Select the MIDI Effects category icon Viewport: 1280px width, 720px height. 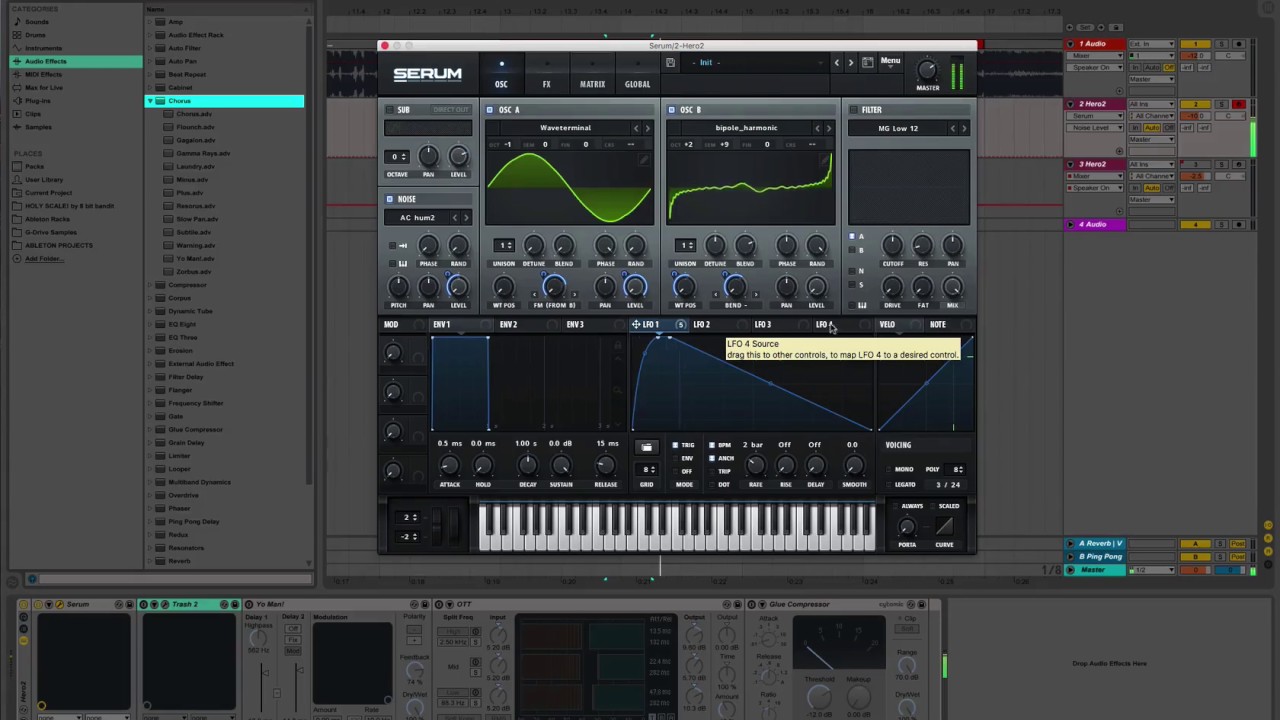tap(17, 74)
